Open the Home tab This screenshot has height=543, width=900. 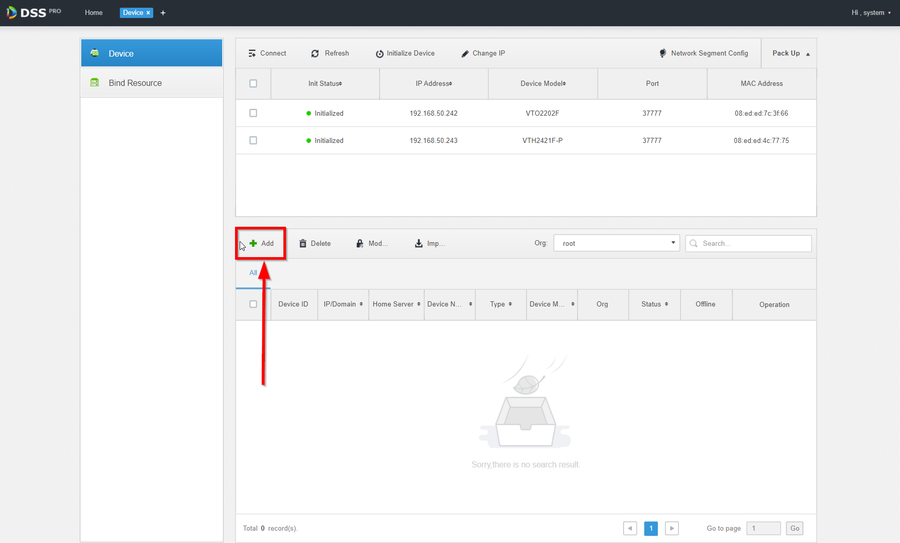point(94,13)
